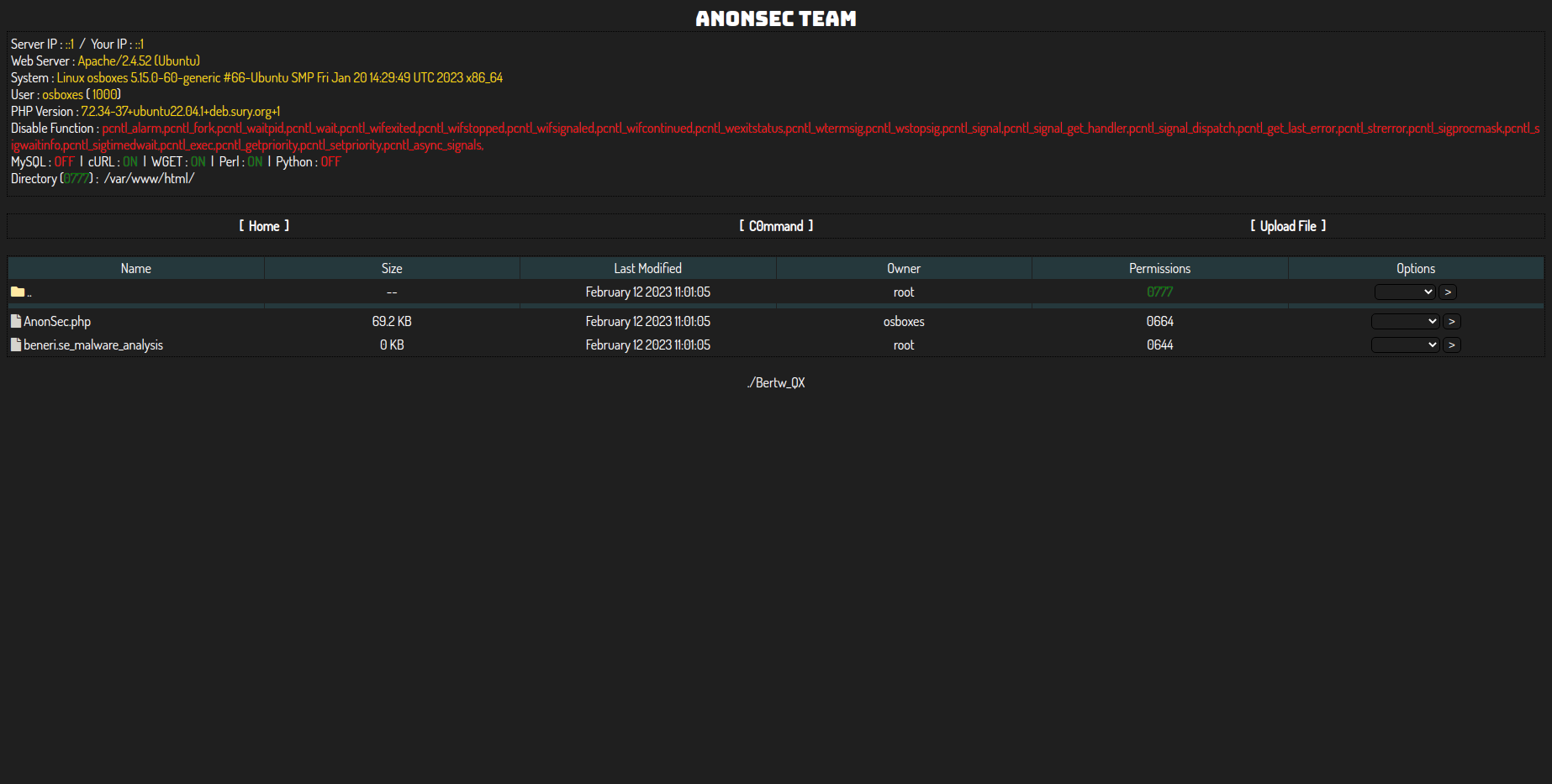The height and width of the screenshot is (784, 1552).
Task: Click the green 0777 permission in table
Action: [1159, 292]
